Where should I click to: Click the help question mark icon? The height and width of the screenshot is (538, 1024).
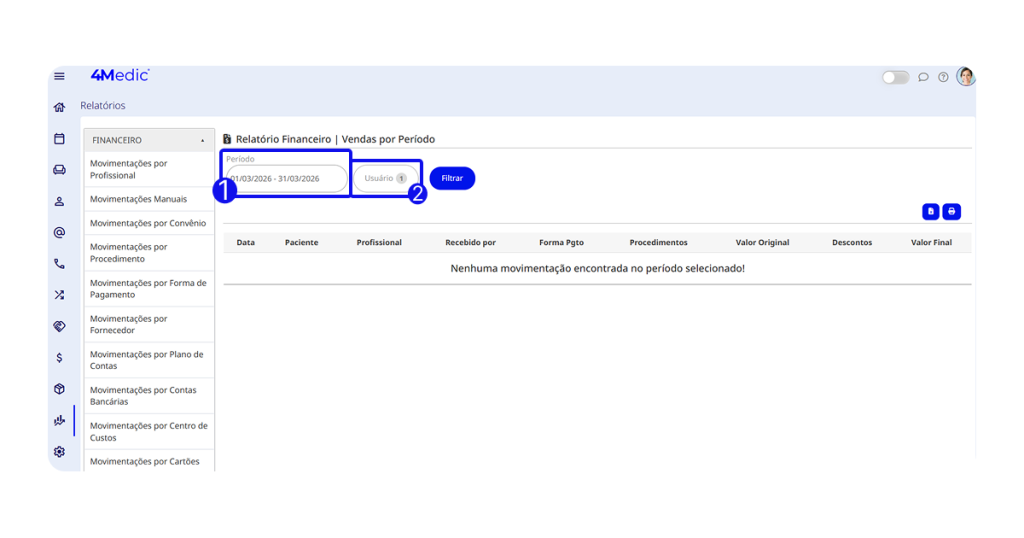click(x=943, y=77)
